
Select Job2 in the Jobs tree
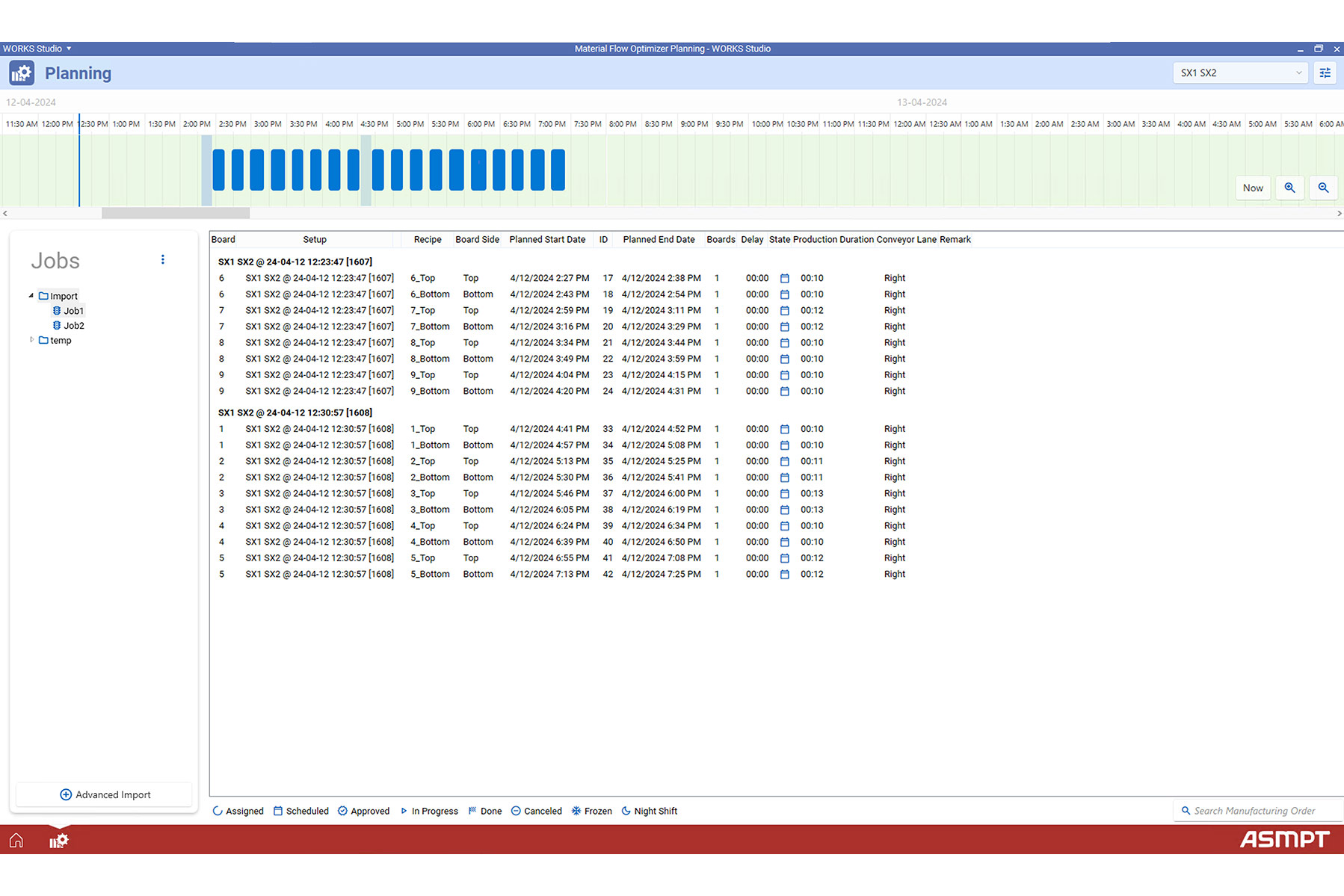pyautogui.click(x=73, y=326)
